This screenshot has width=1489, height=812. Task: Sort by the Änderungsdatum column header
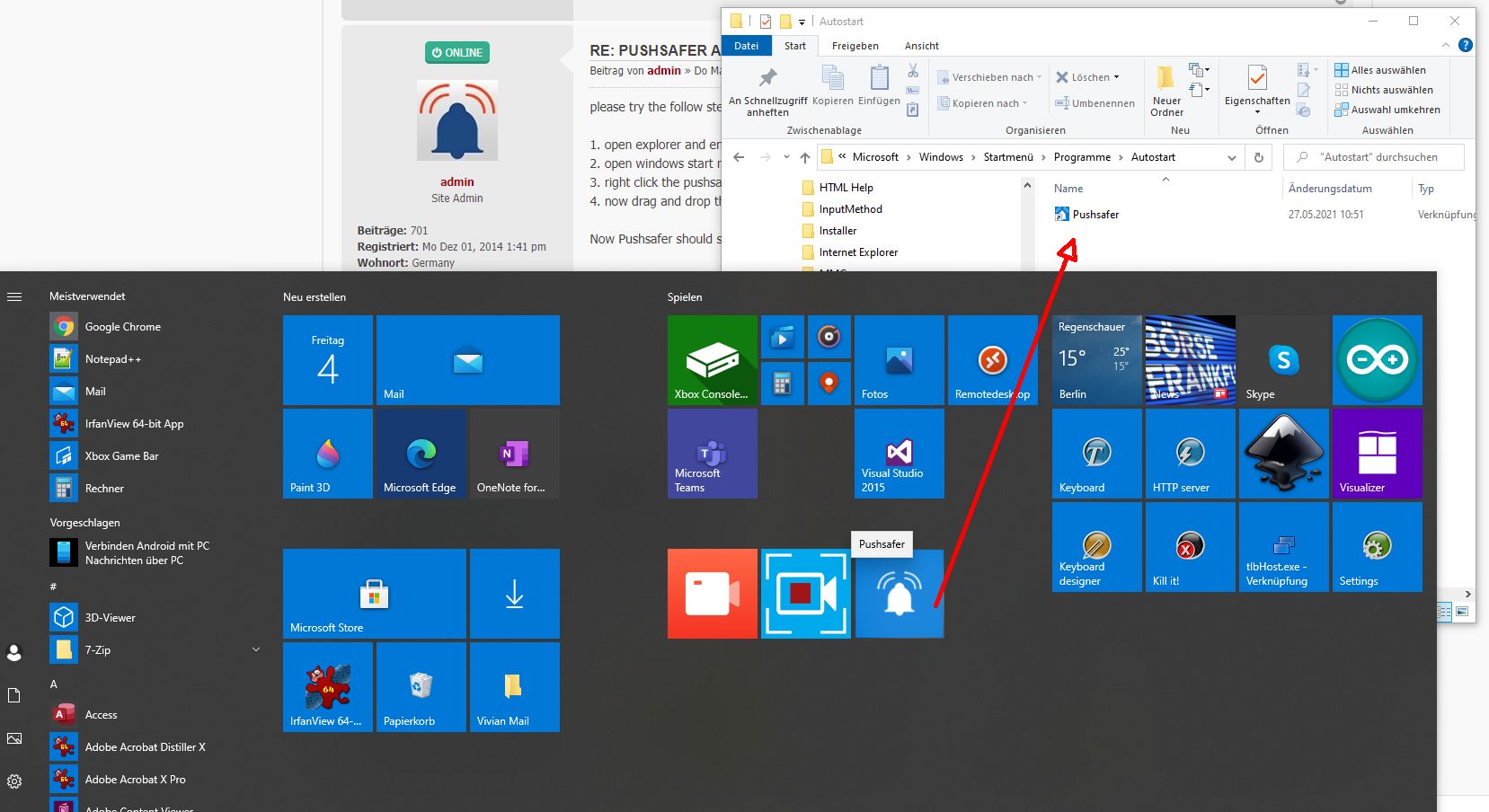click(1330, 189)
